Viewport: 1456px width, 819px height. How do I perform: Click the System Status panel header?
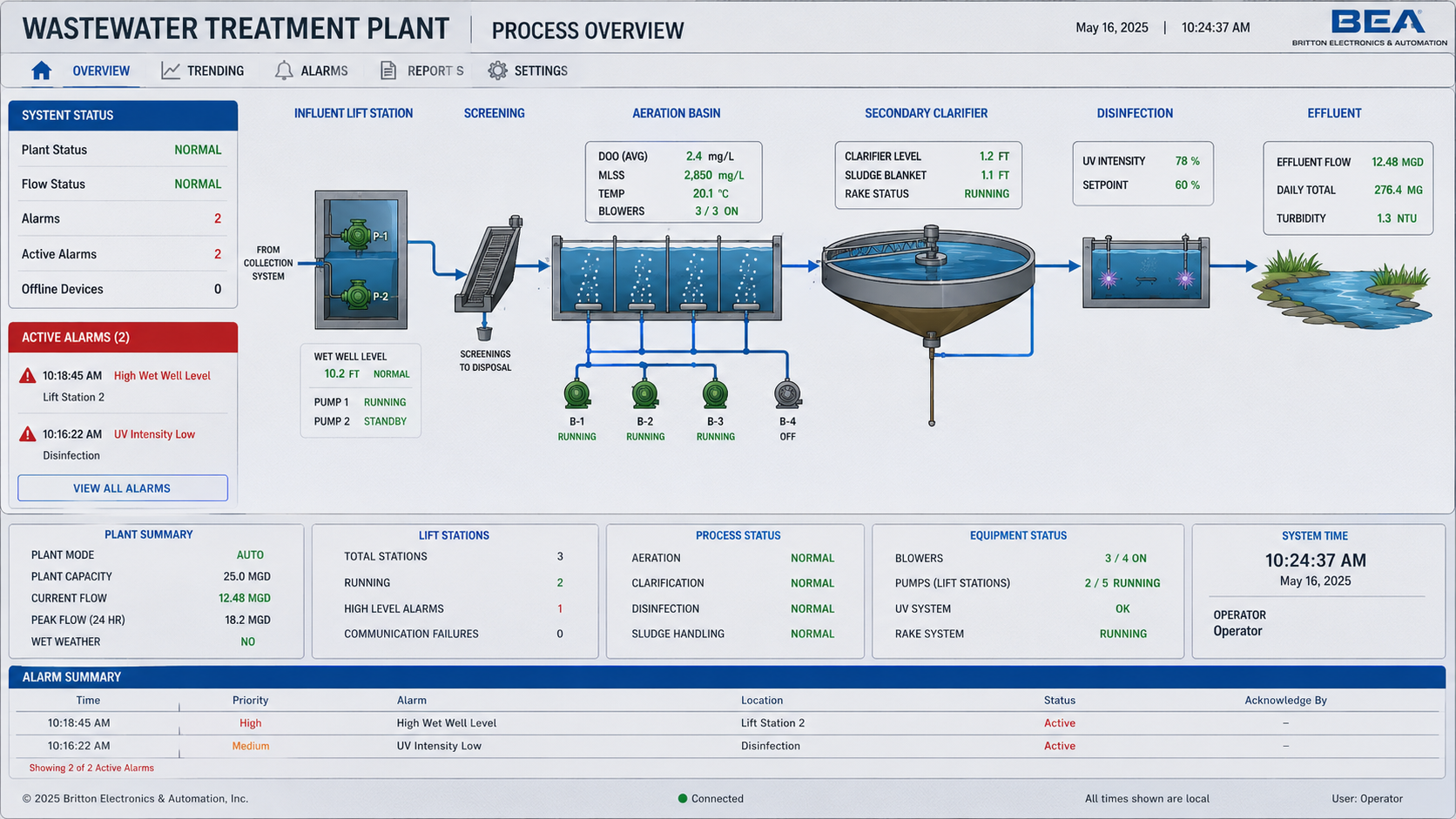[123, 115]
